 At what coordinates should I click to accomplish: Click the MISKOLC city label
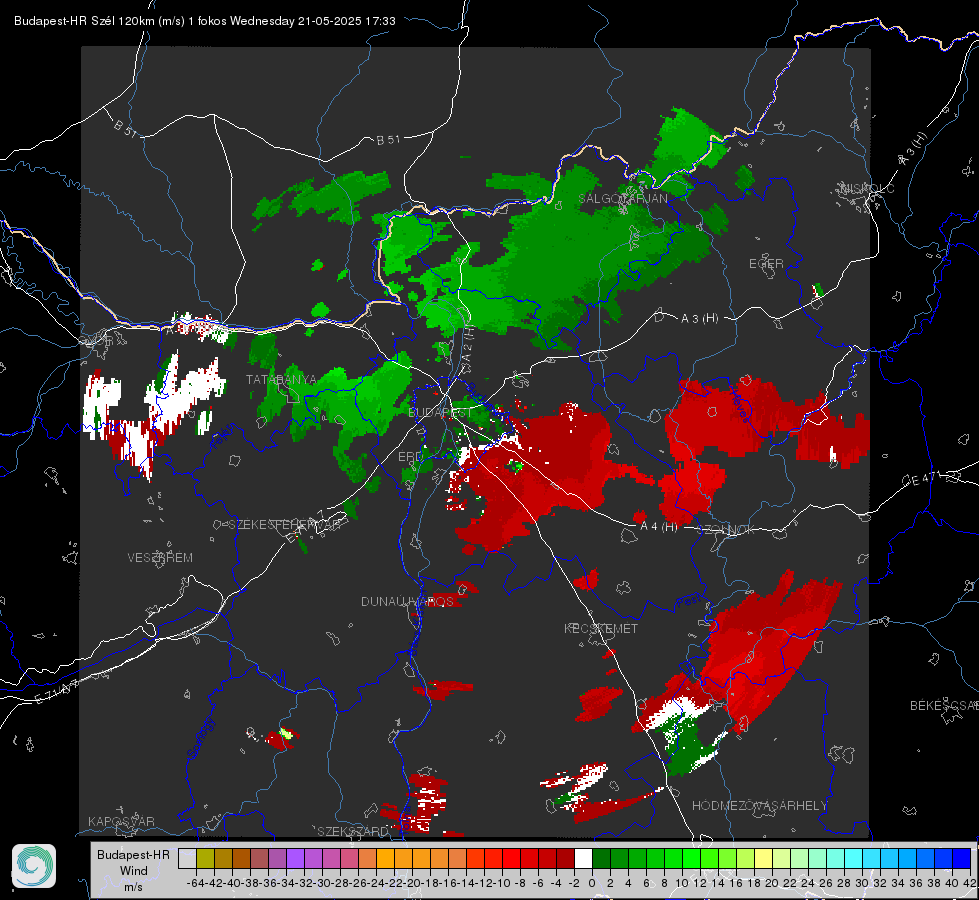867,189
